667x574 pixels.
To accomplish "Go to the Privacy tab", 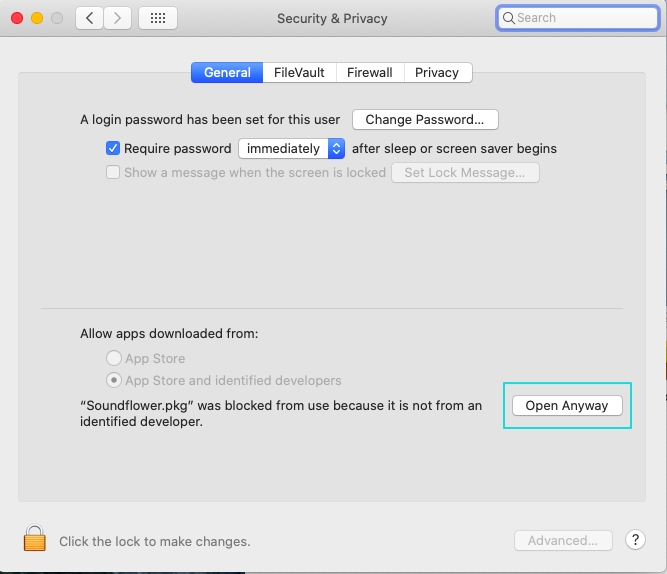I will 437,72.
